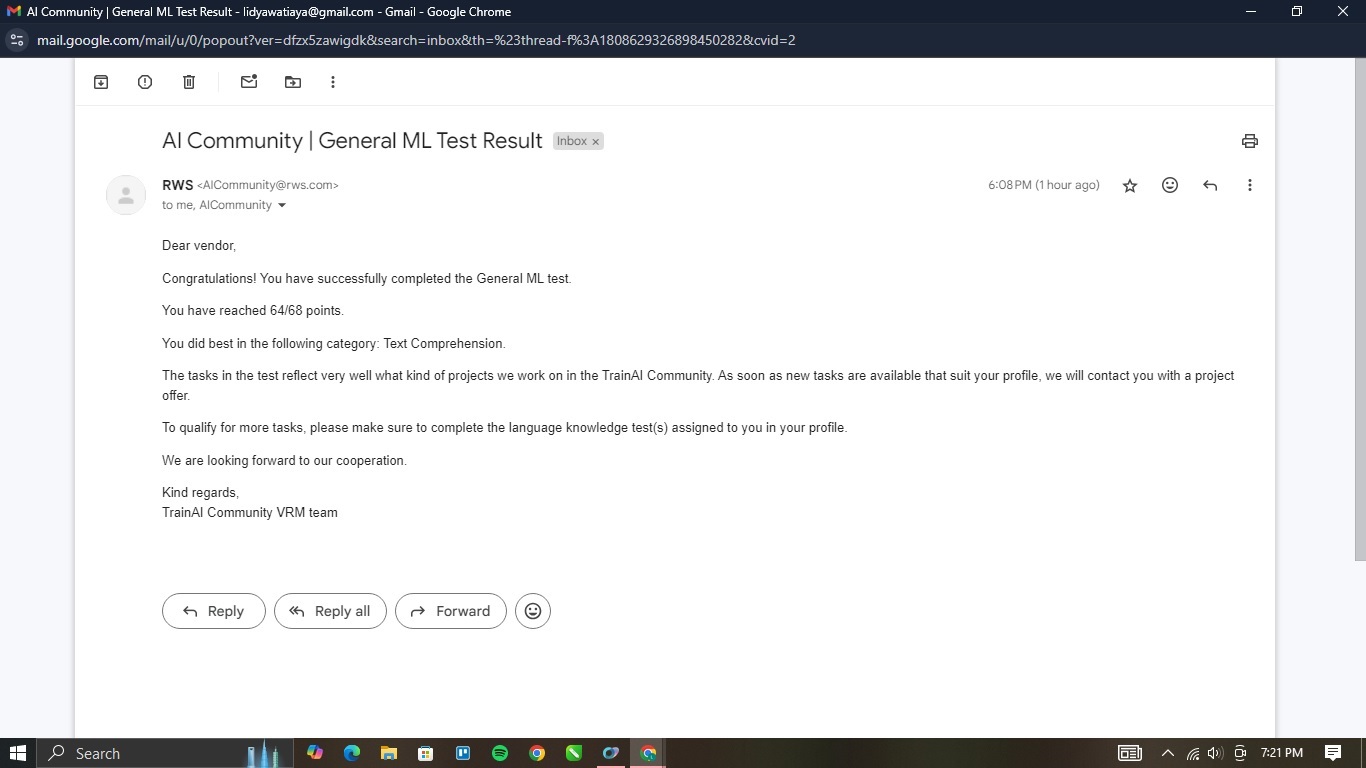
Task: Click the Chrome site information icon in address bar
Action: [16, 40]
